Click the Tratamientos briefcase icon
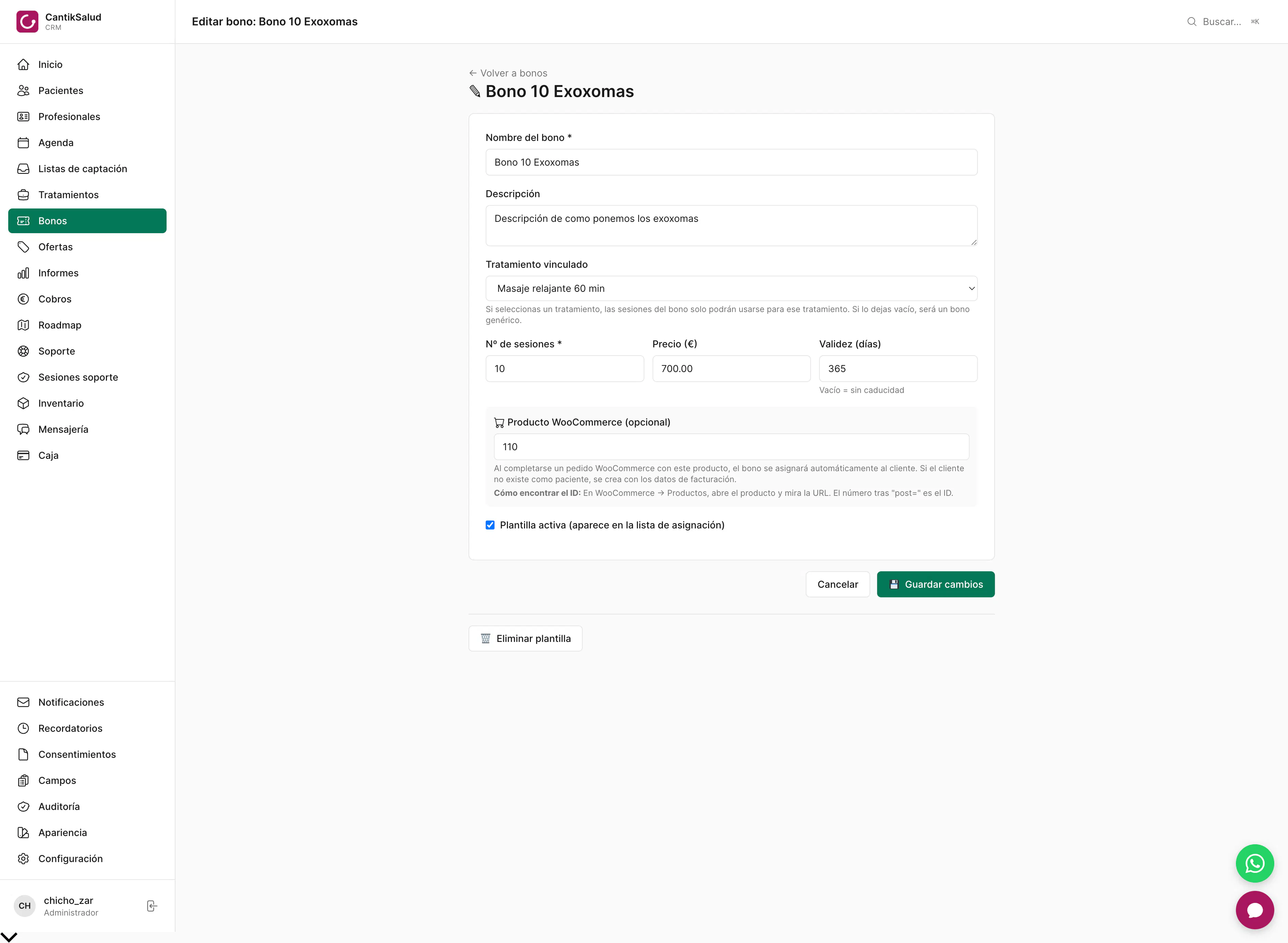1288x943 pixels. (x=23, y=195)
